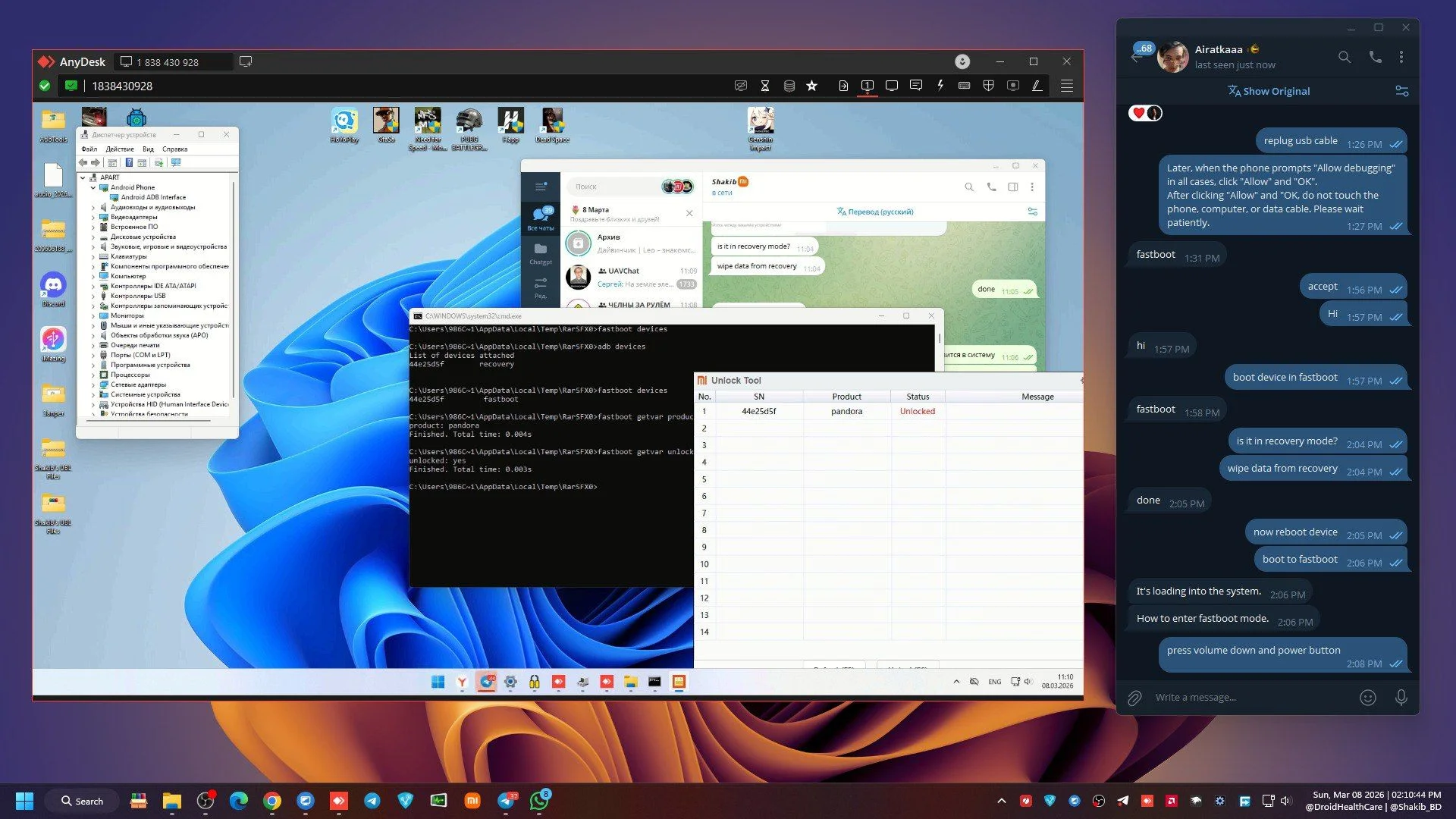Open Все чаты folder in remote Telegram

coord(541,217)
